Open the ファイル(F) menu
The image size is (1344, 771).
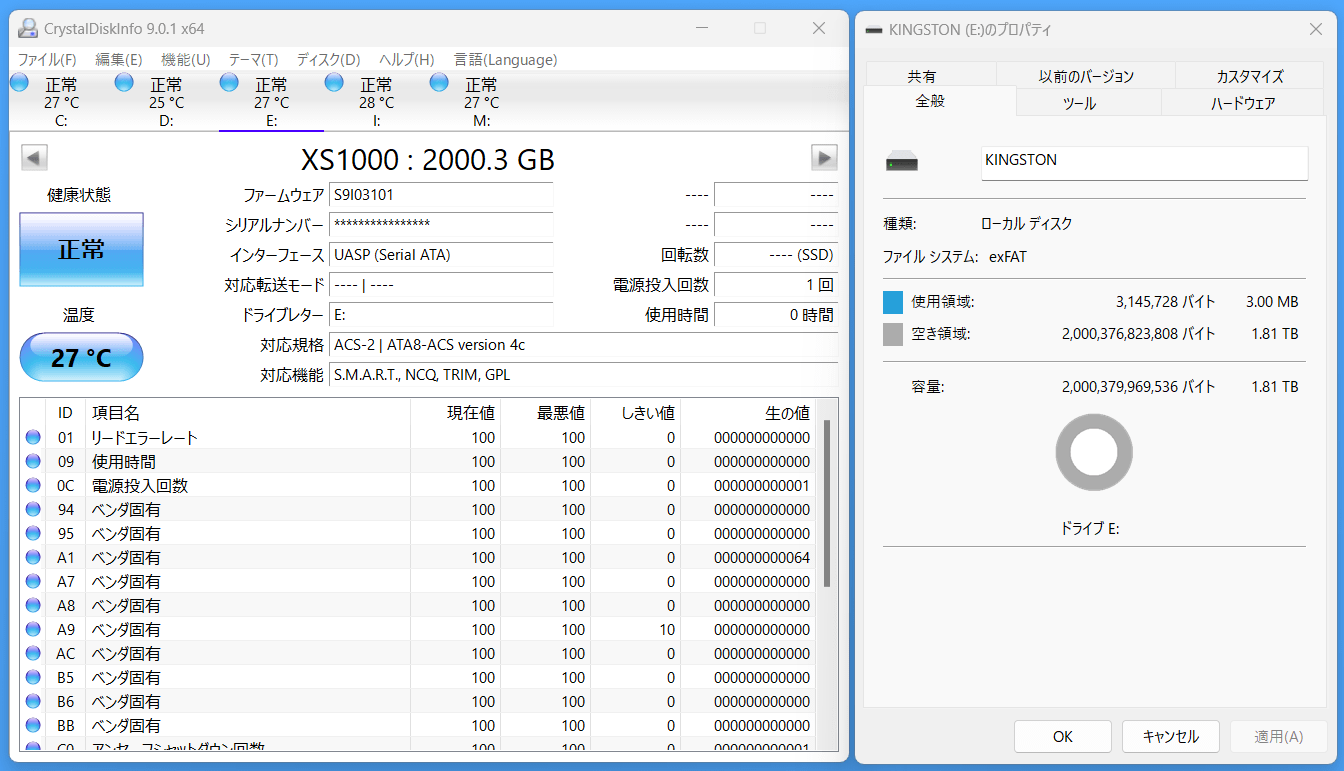point(47,60)
